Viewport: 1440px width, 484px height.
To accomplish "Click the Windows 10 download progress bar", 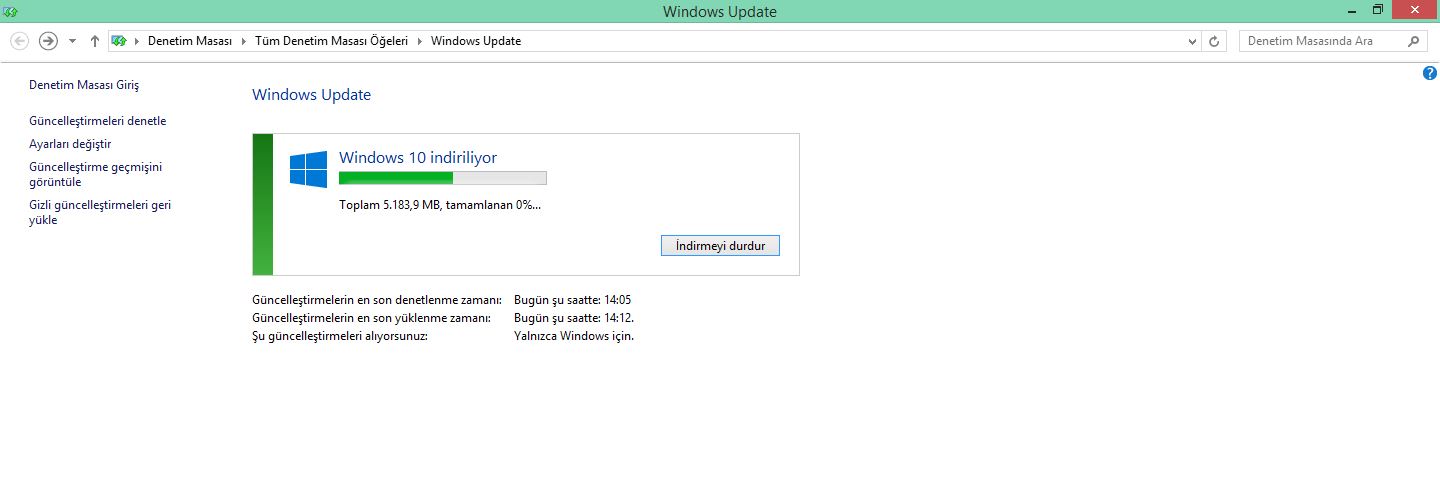I will point(443,178).
